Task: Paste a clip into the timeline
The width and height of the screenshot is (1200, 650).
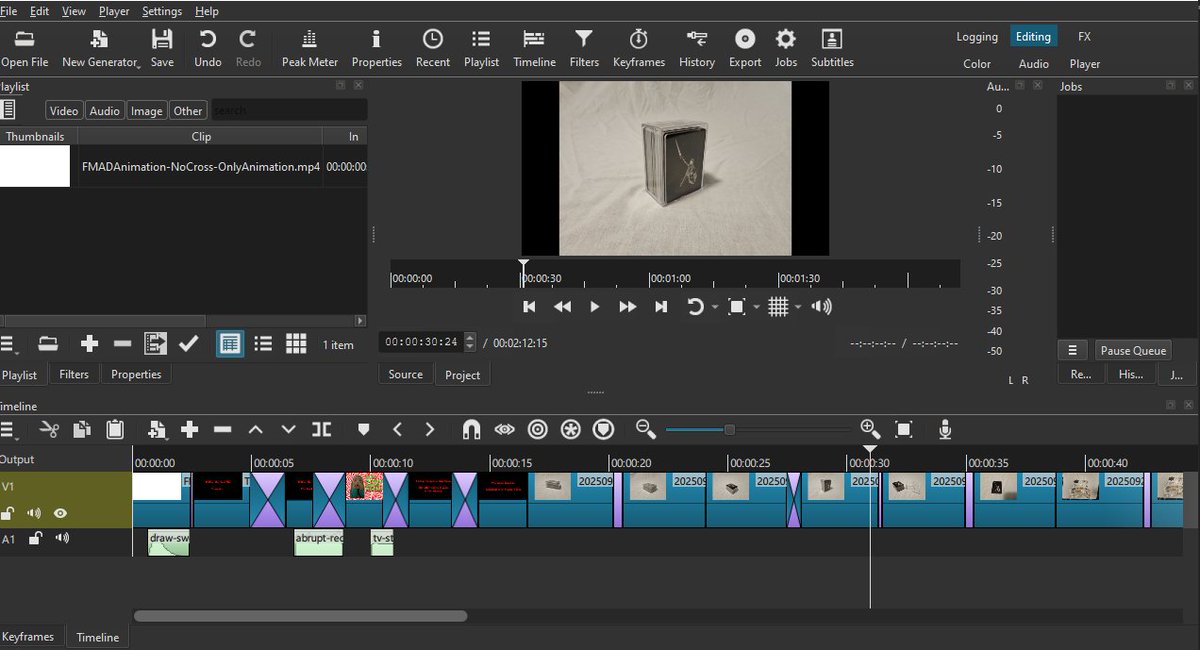Action: click(x=115, y=429)
